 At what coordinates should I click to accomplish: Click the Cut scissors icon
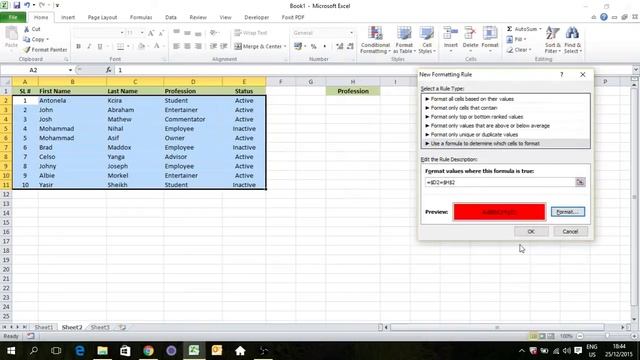pyautogui.click(x=27, y=29)
